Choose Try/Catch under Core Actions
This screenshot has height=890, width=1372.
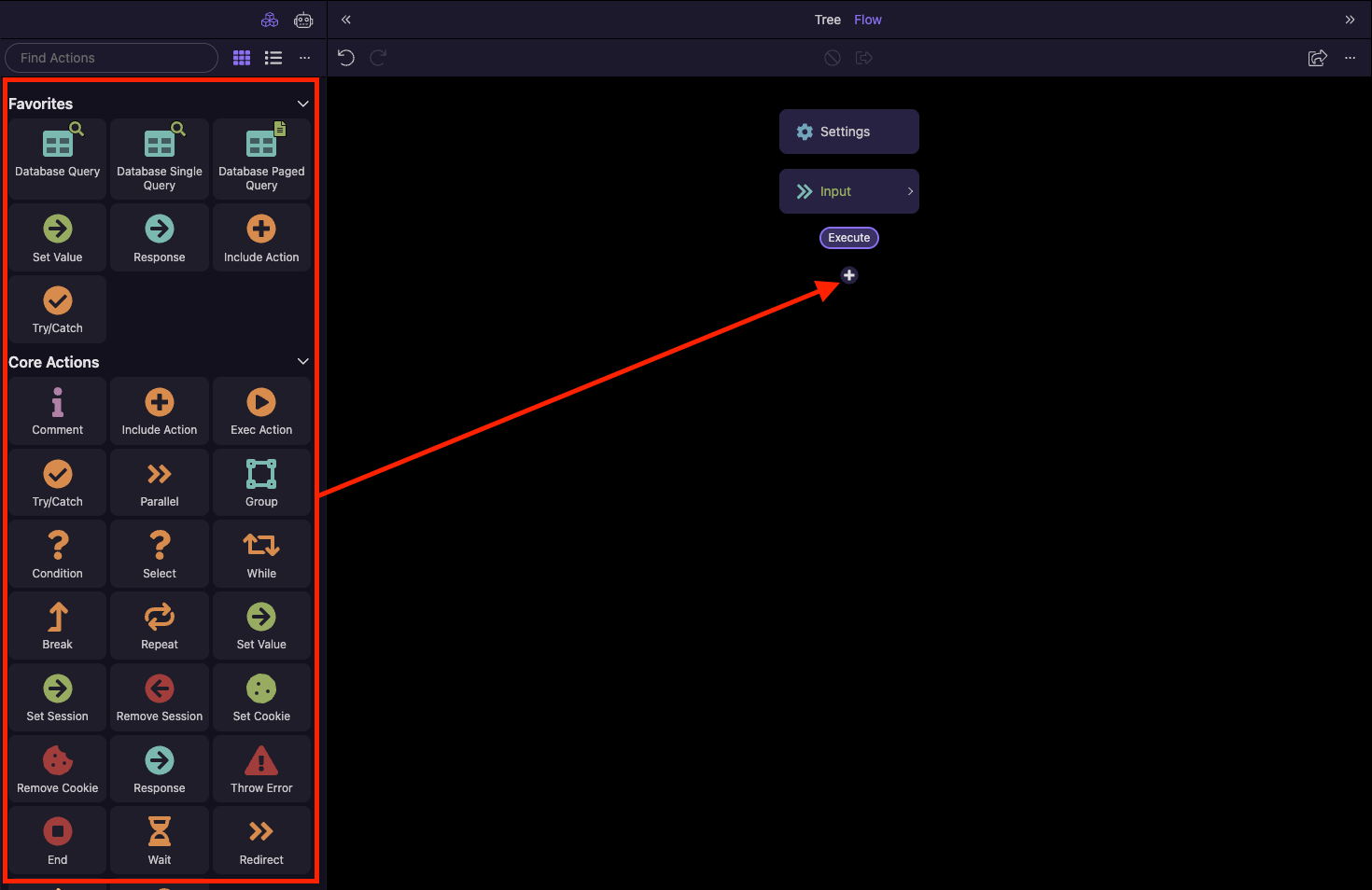point(58,482)
